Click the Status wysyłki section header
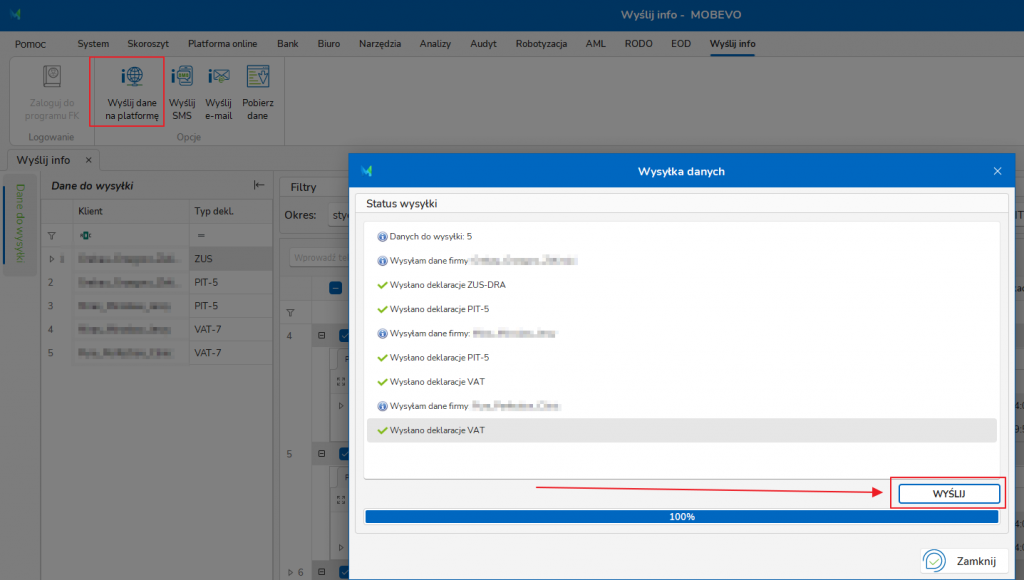This screenshot has width=1024, height=580. [682, 203]
